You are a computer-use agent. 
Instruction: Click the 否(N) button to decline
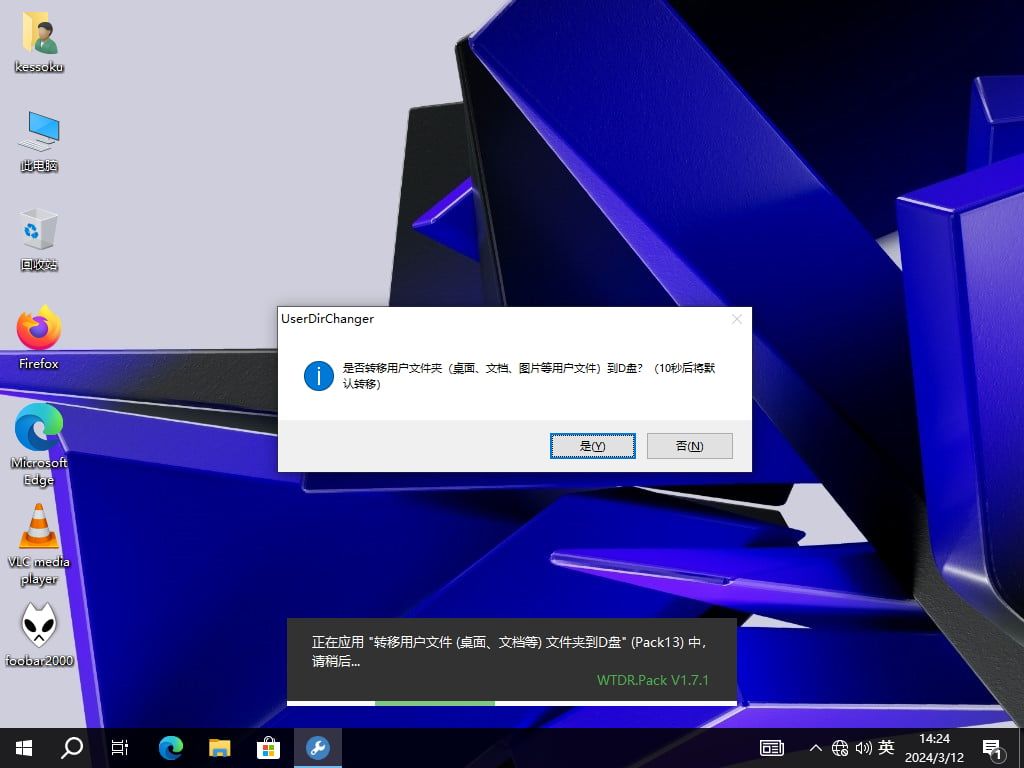click(x=689, y=446)
